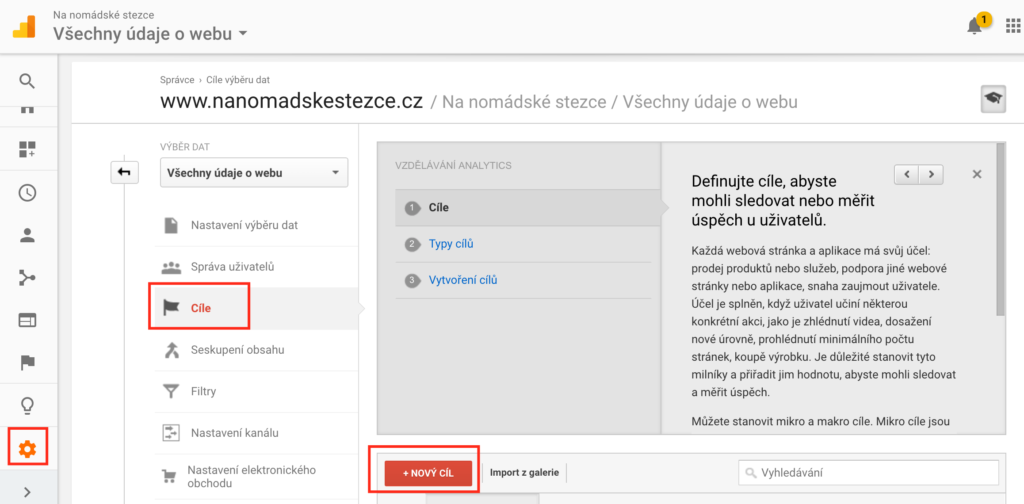Open Conversions flag icon in sidebar
This screenshot has height=504, width=1024.
[28, 362]
